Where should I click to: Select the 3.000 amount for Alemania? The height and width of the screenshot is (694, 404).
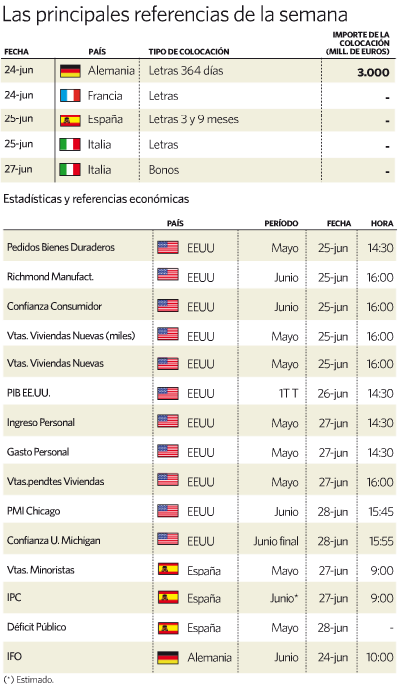[x=373, y=73]
